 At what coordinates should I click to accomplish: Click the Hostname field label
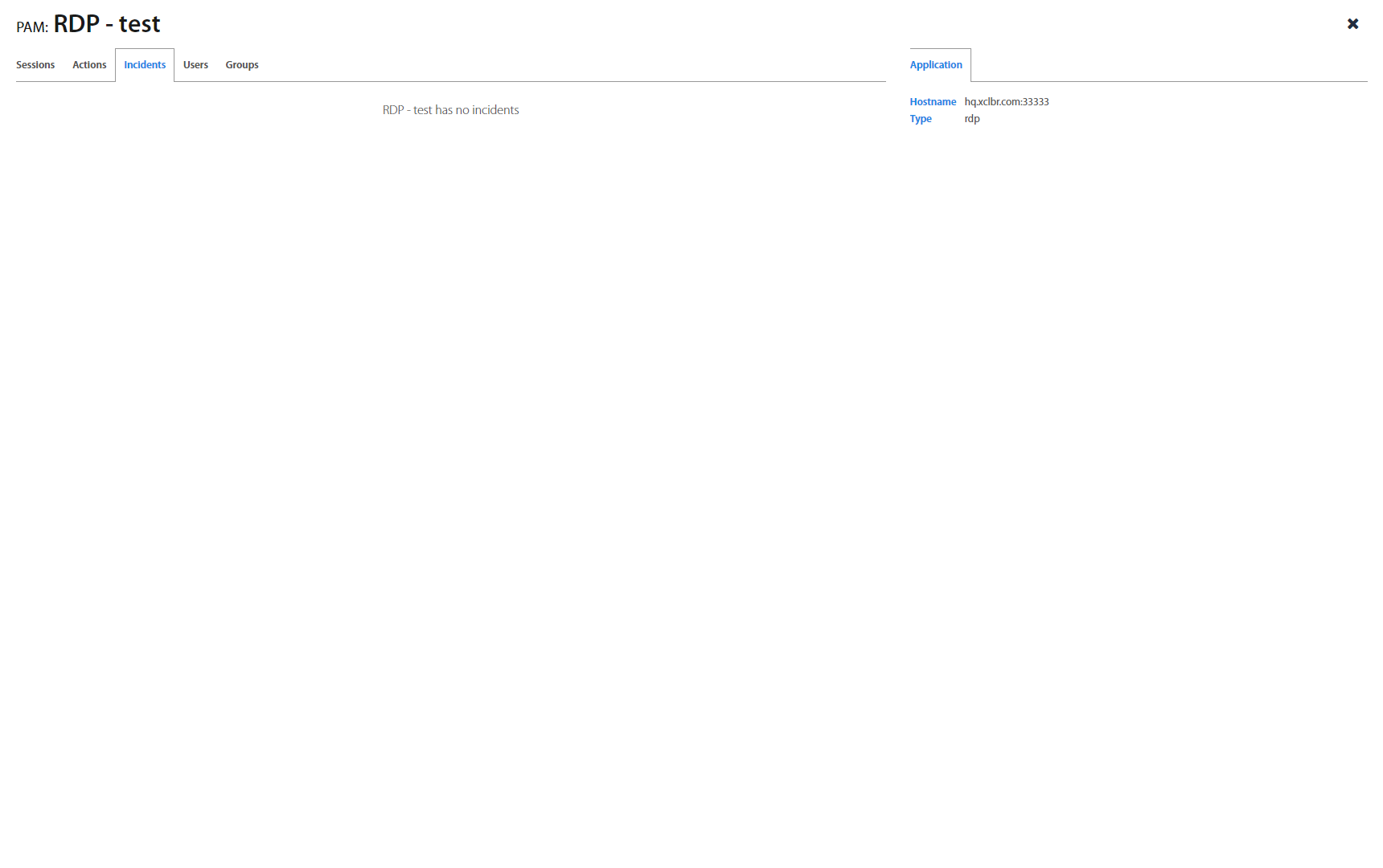(933, 102)
